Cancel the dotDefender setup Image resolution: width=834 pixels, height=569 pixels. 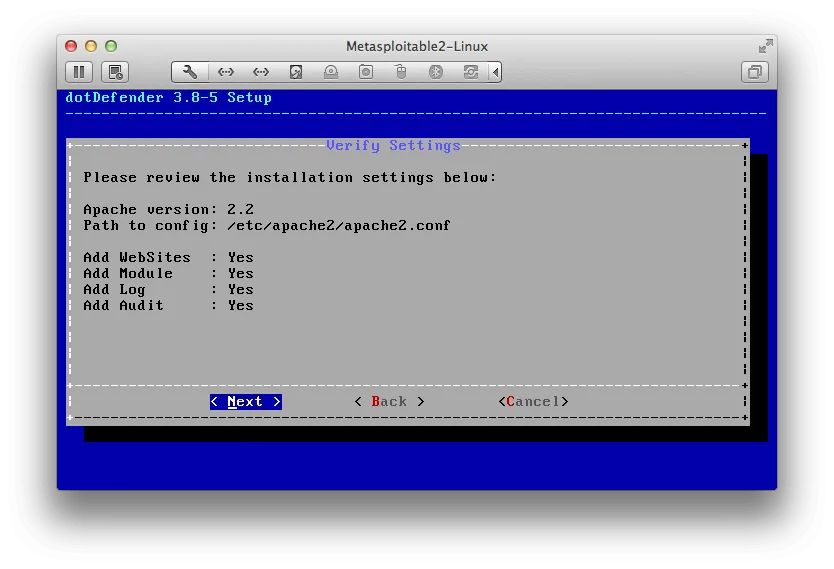coord(533,402)
